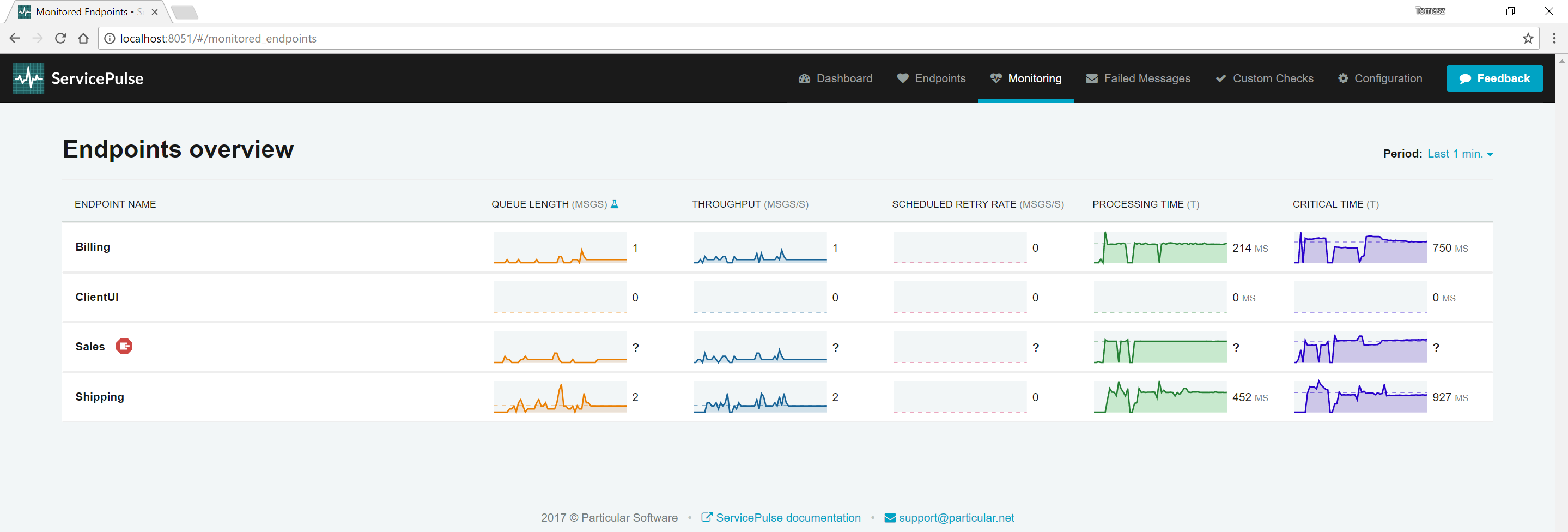The height and width of the screenshot is (532, 1568).
Task: Click the Billing critical time graph
Action: (1360, 247)
